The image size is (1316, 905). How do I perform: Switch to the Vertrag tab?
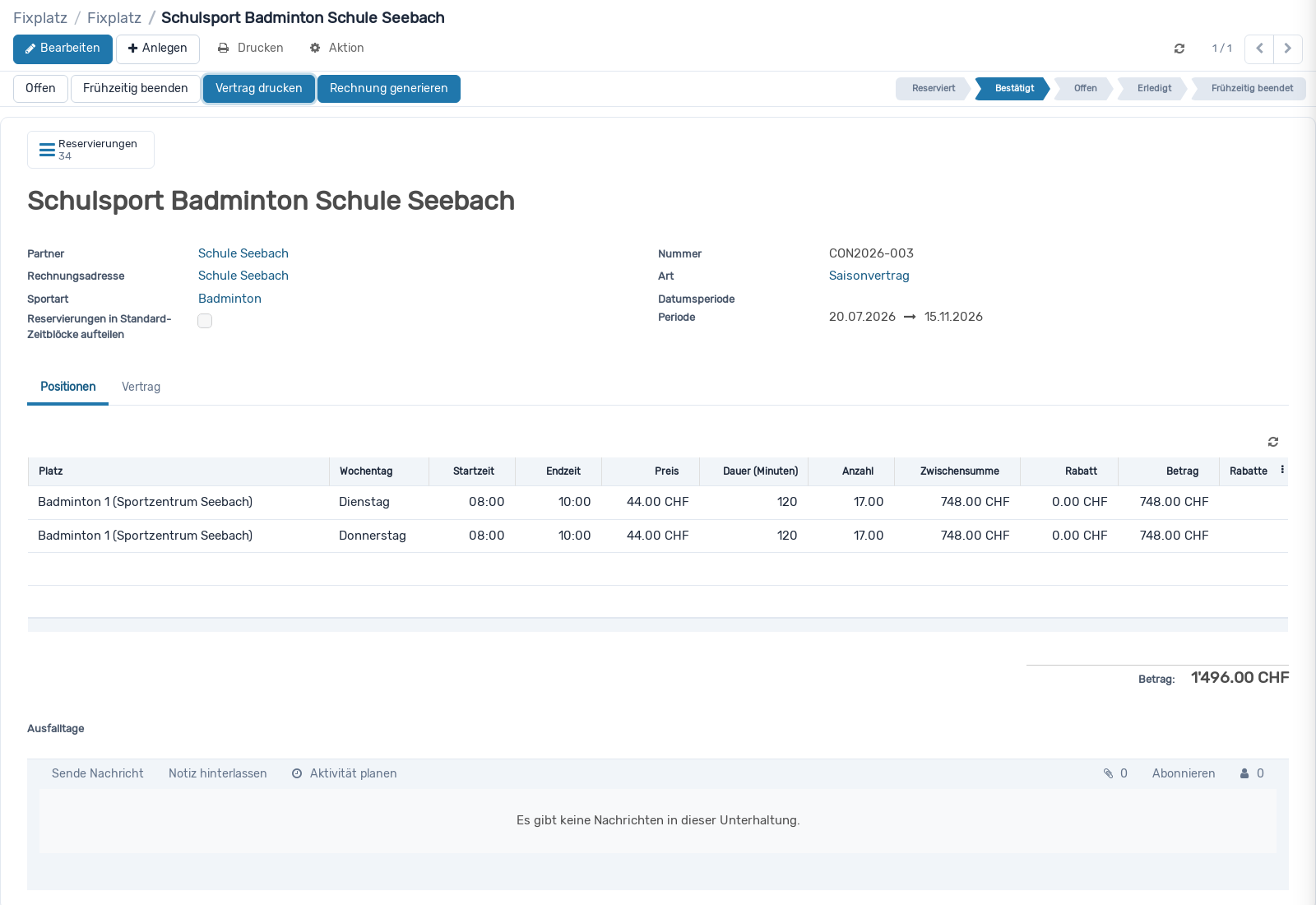click(141, 387)
